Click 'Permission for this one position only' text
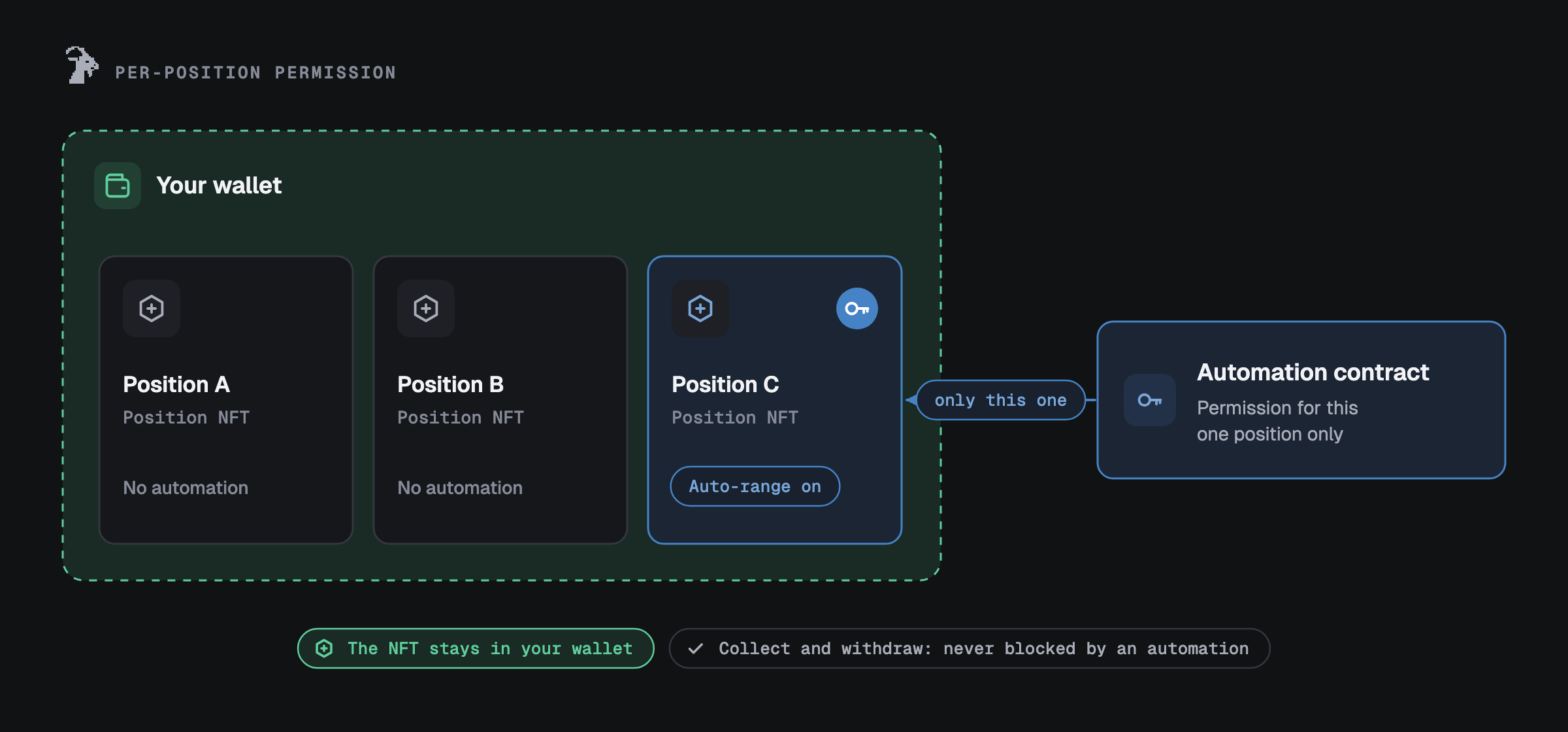Viewport: 1568px width, 732px height. pos(1277,421)
